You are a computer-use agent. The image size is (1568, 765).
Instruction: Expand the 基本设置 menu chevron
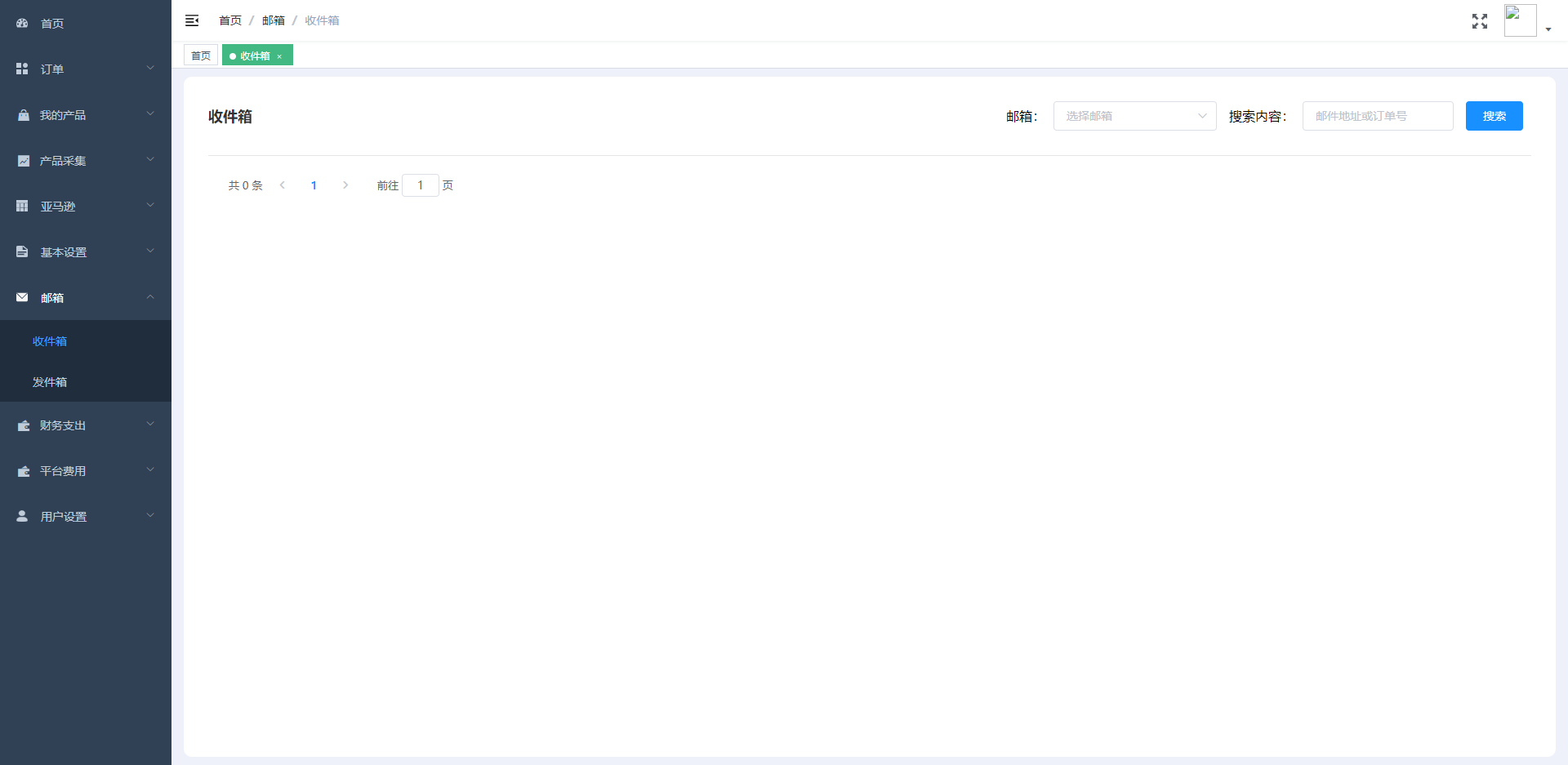[150, 251]
